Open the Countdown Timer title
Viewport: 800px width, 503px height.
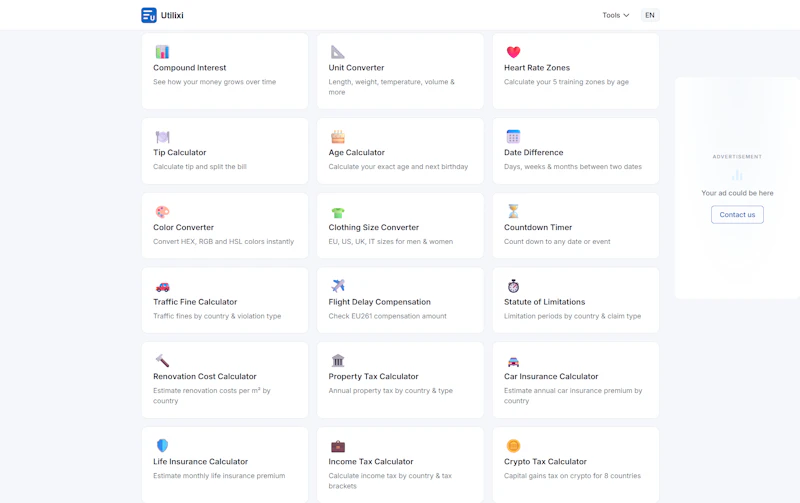(x=538, y=227)
